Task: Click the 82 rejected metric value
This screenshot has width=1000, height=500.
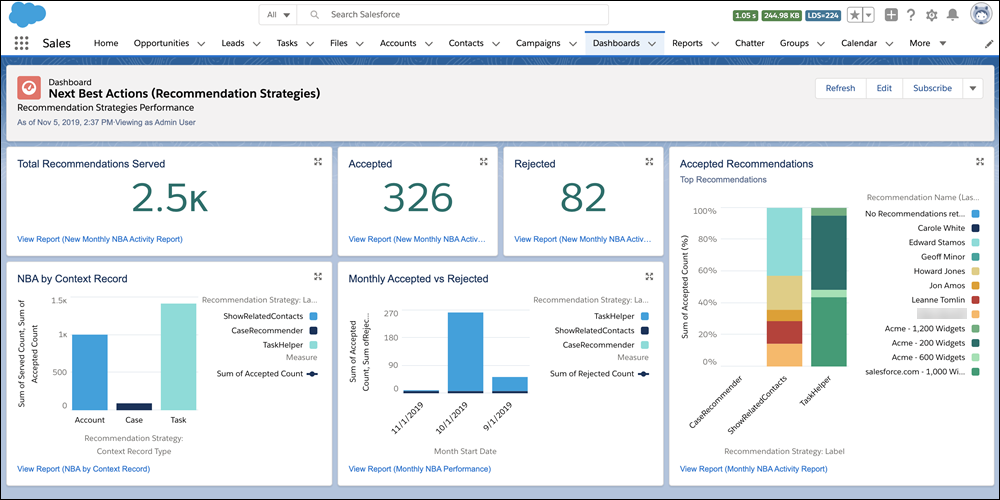Action: [x=584, y=198]
